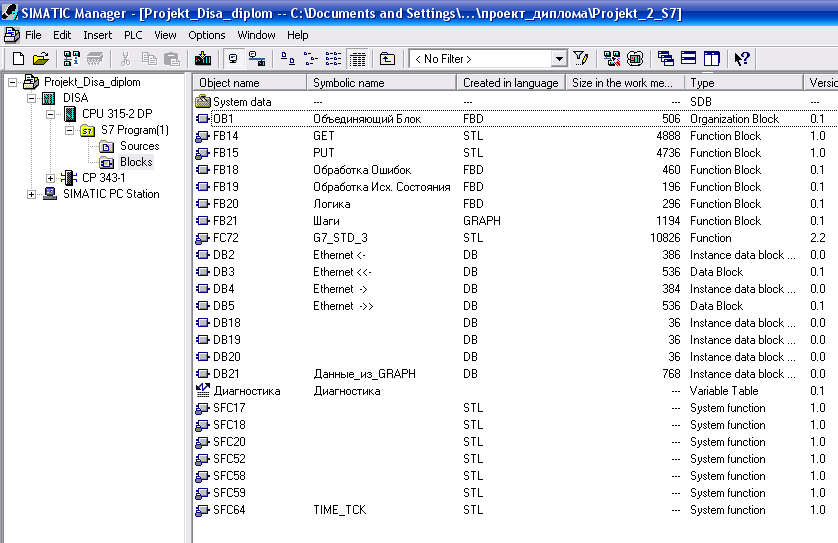Viewport: 838px width, 543px height.
Task: Select the DISA station tree item
Action: (x=75, y=98)
